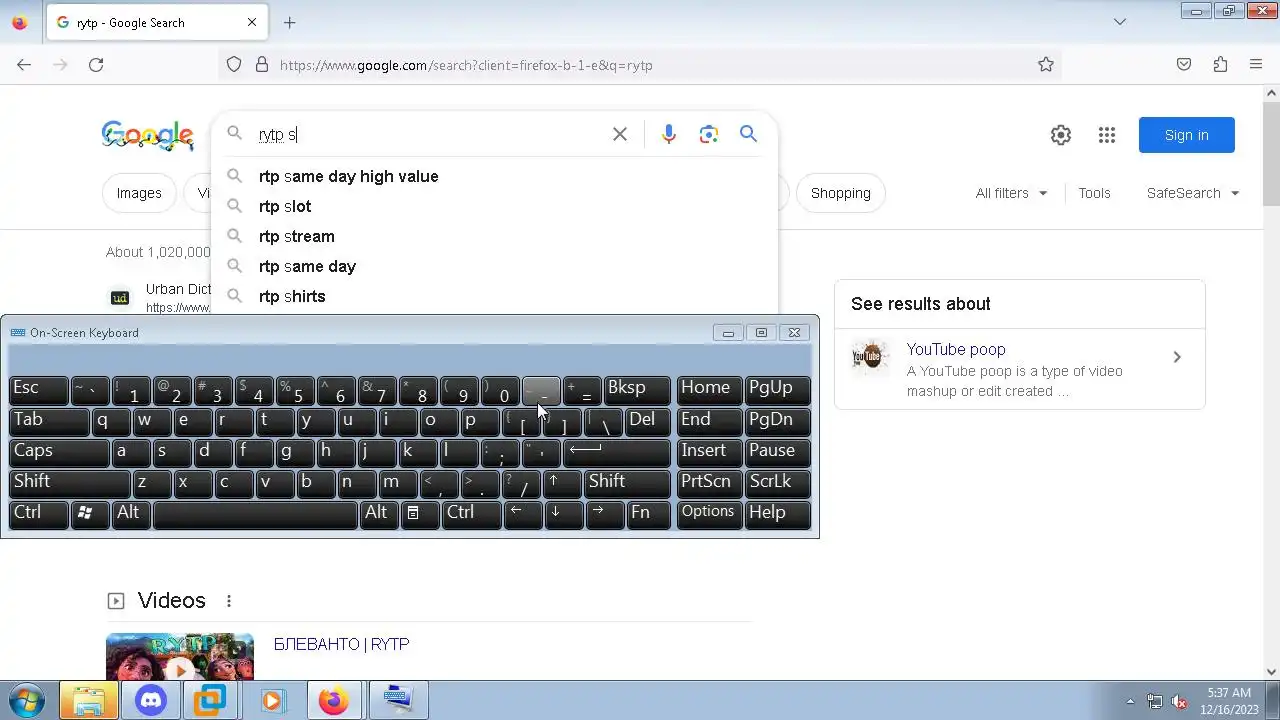Toggle the Caps key on keyboard

[x=59, y=451]
